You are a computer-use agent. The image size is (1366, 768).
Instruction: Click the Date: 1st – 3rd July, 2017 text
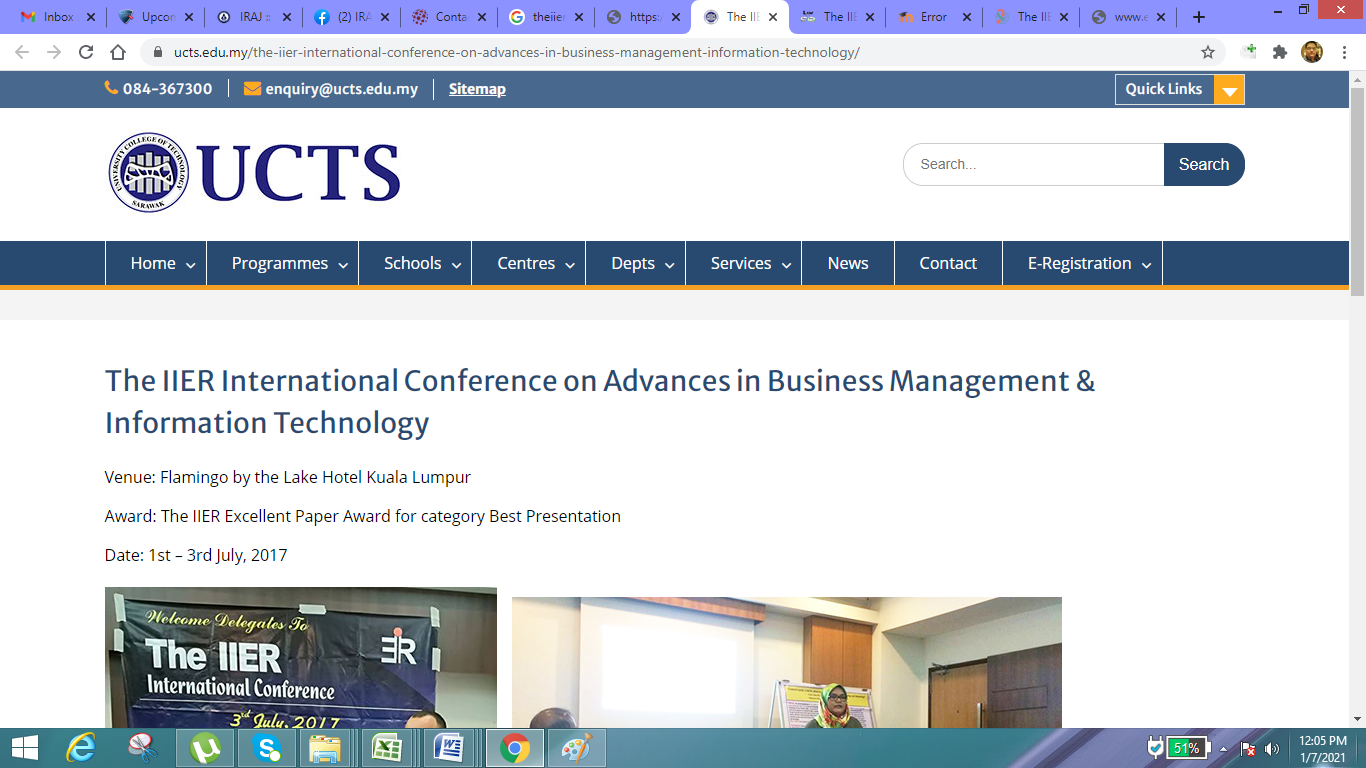tap(196, 555)
